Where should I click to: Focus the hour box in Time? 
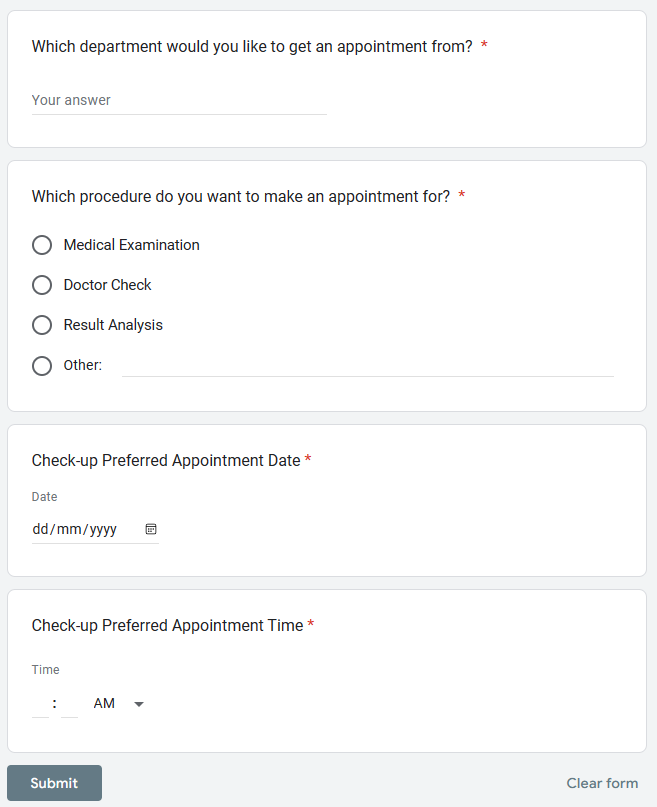[x=41, y=704]
